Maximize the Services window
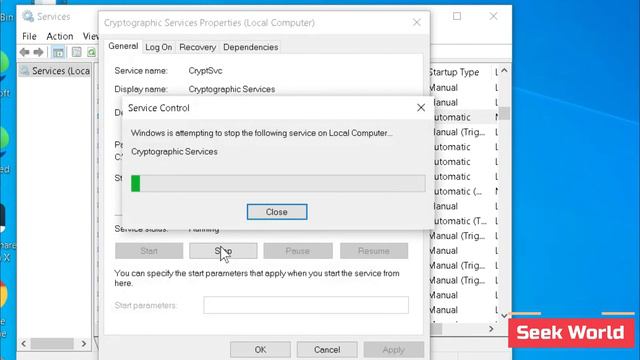The height and width of the screenshot is (360, 640). (x=457, y=16)
